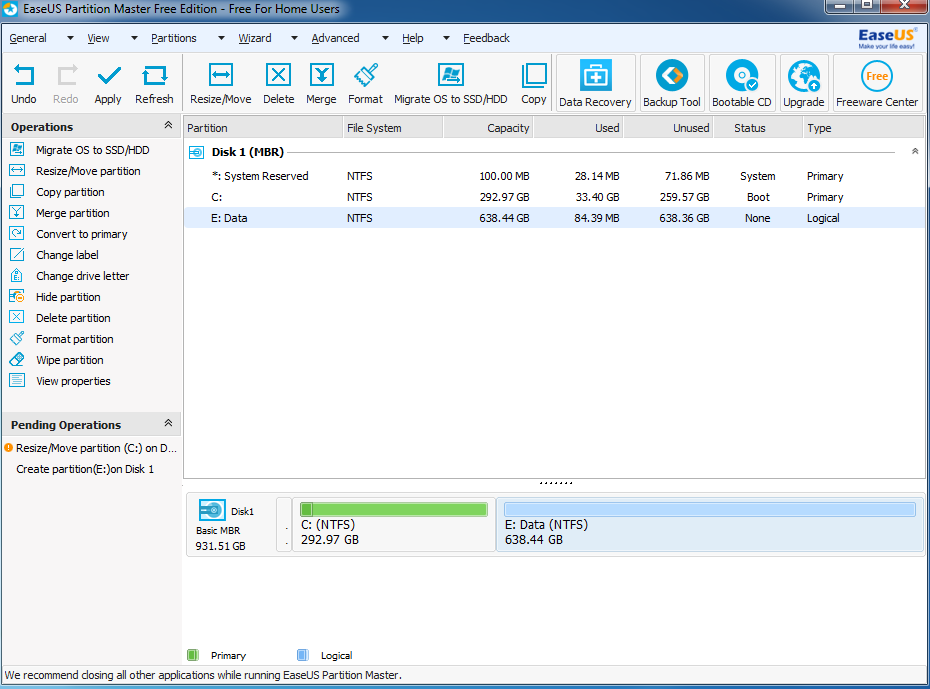
Task: Click the Format partition link
Action: coord(75,339)
